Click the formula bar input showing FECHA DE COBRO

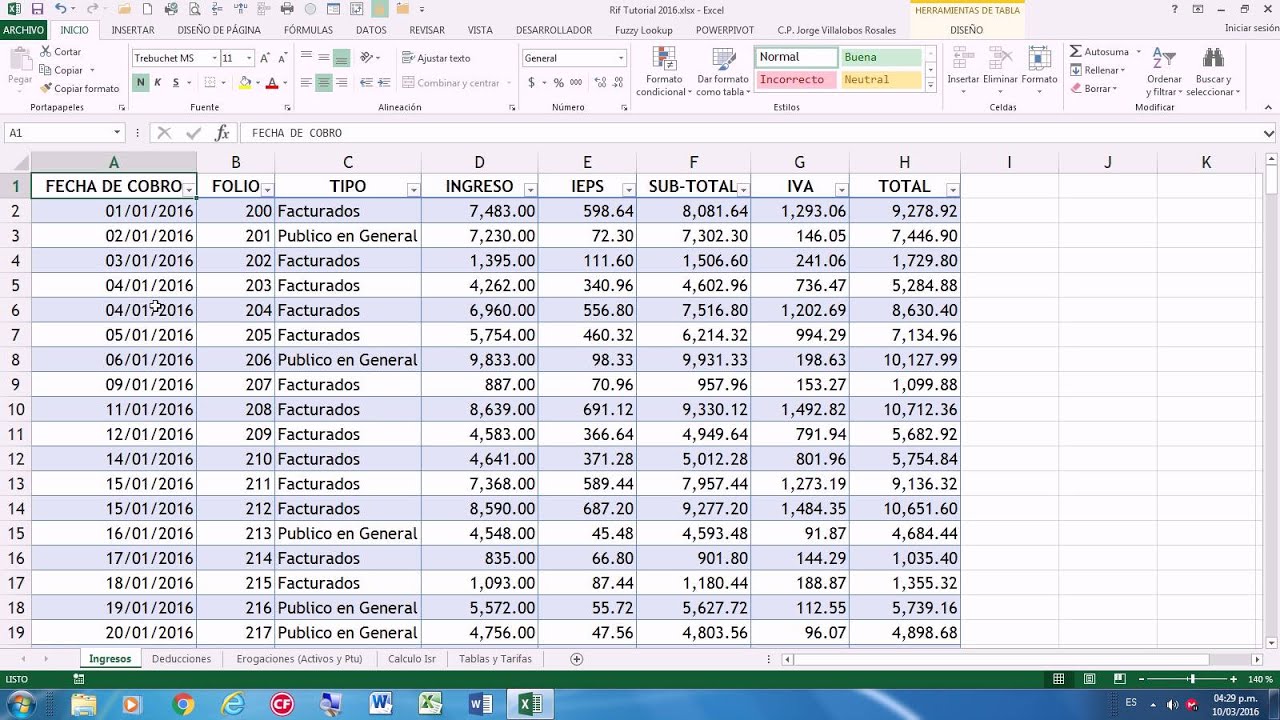[x=750, y=132]
